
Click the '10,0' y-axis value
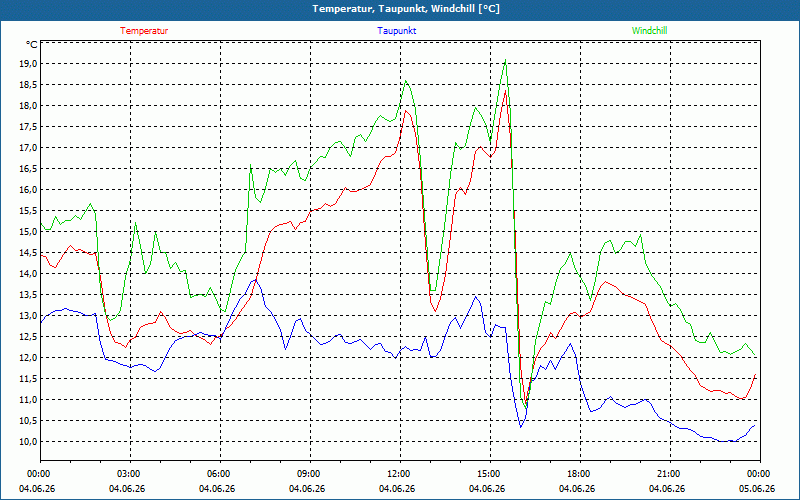[x=28, y=442]
